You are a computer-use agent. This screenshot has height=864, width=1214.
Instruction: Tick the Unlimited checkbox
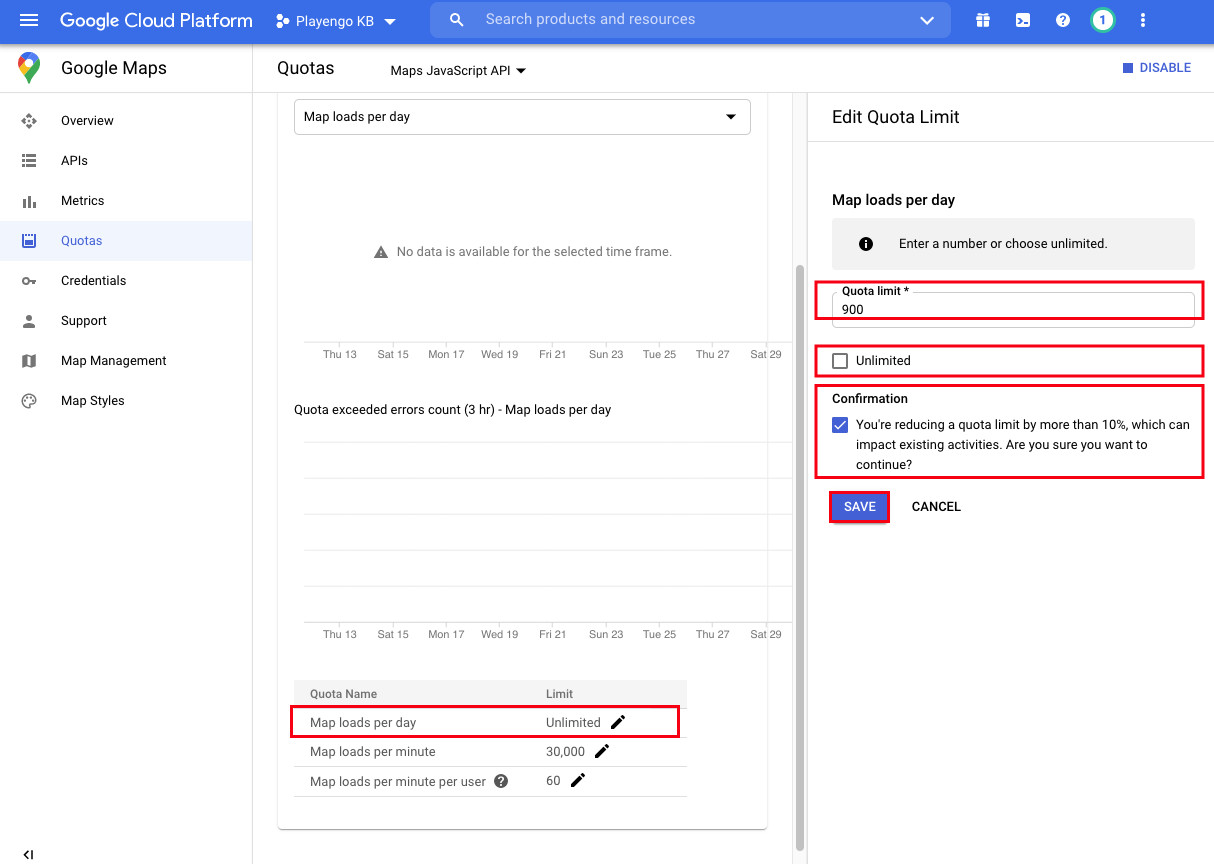pyautogui.click(x=840, y=361)
